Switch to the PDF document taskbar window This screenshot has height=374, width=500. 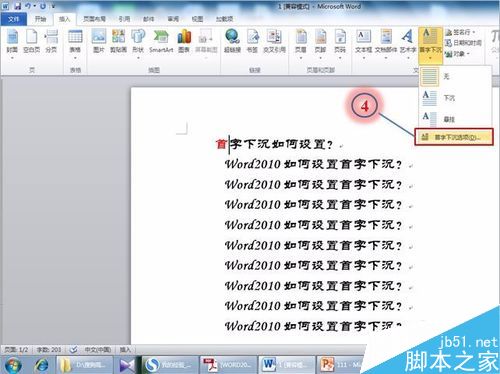tap(229, 365)
